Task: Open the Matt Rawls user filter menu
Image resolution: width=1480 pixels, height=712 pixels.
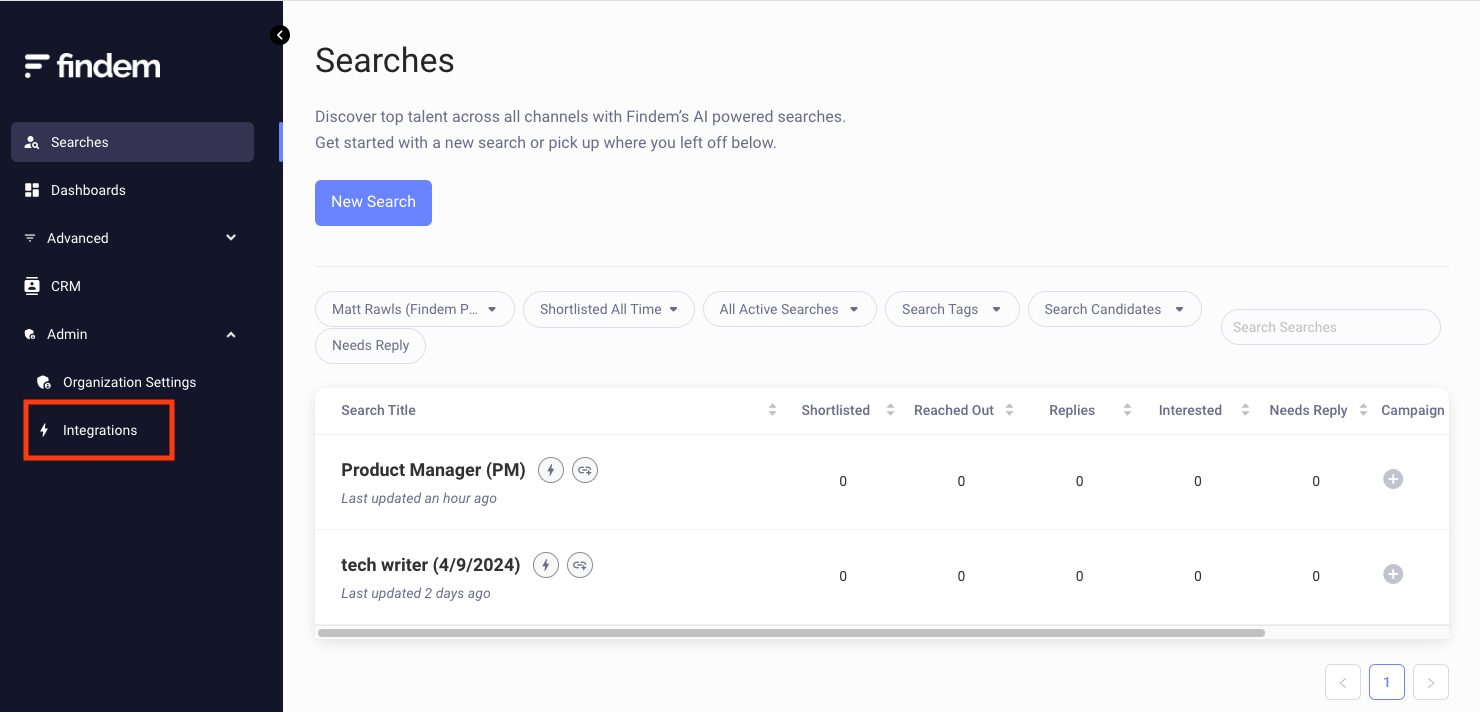Action: [x=414, y=309]
